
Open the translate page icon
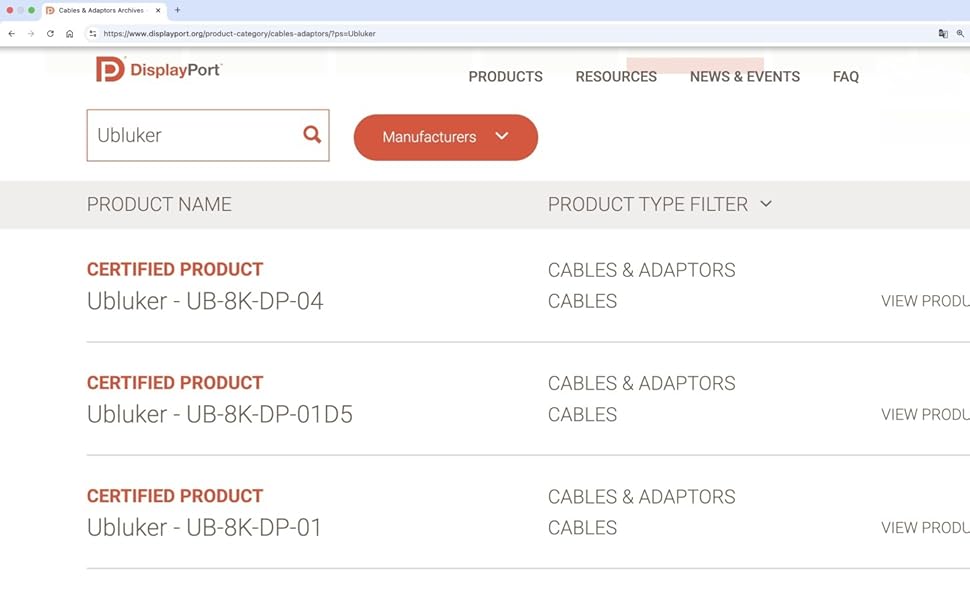(942, 33)
